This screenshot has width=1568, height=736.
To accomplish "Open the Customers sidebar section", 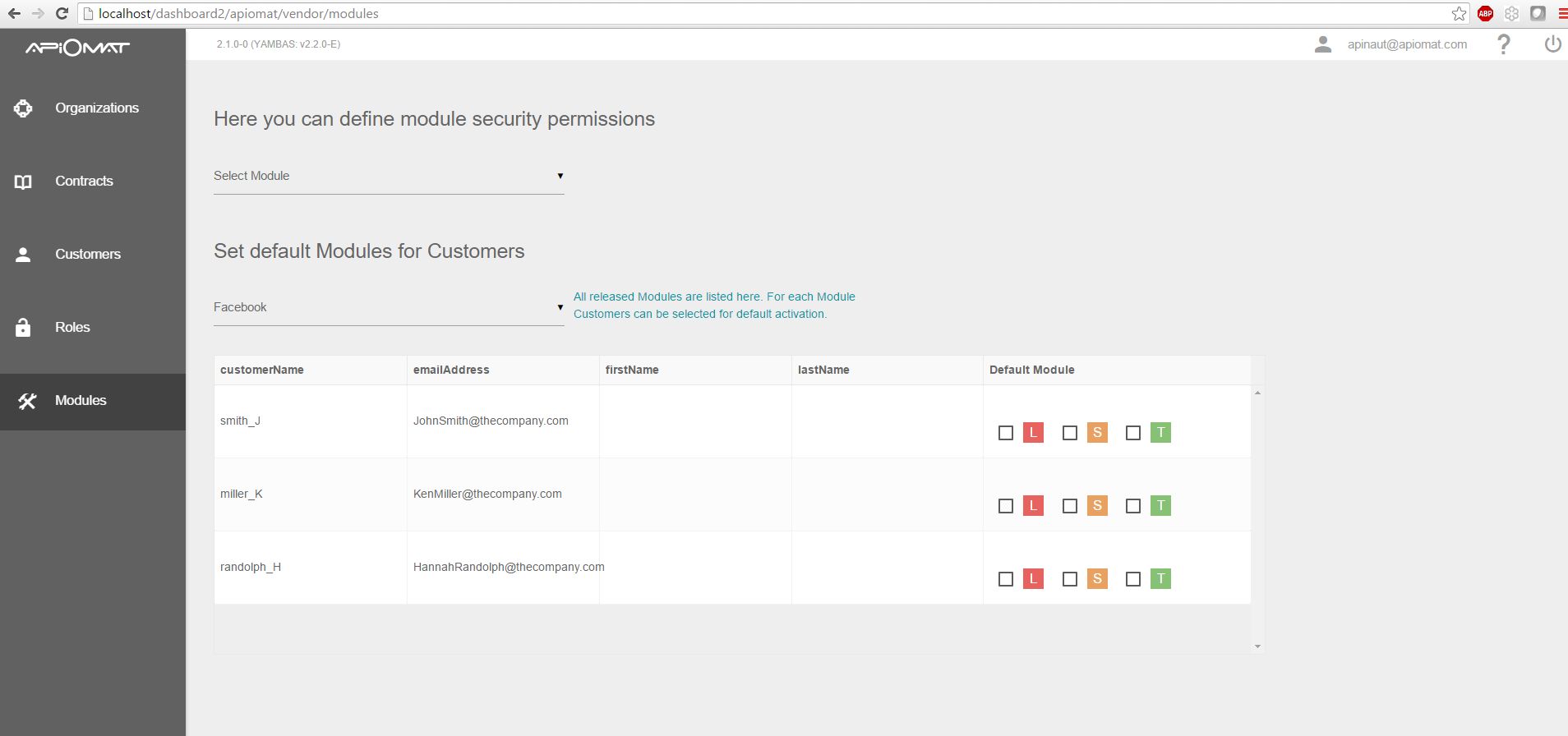I will tap(87, 254).
